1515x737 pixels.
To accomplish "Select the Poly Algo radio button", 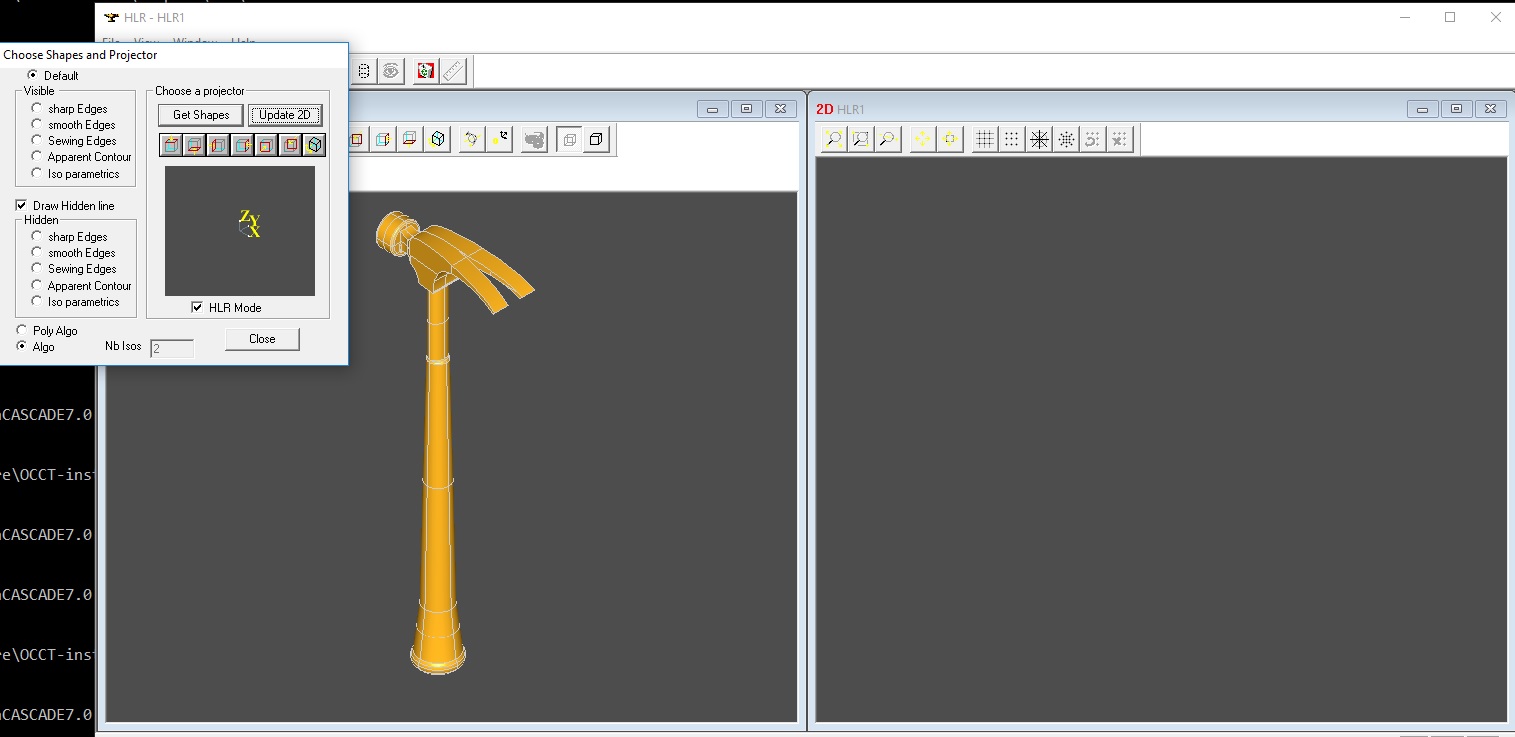I will (x=22, y=330).
